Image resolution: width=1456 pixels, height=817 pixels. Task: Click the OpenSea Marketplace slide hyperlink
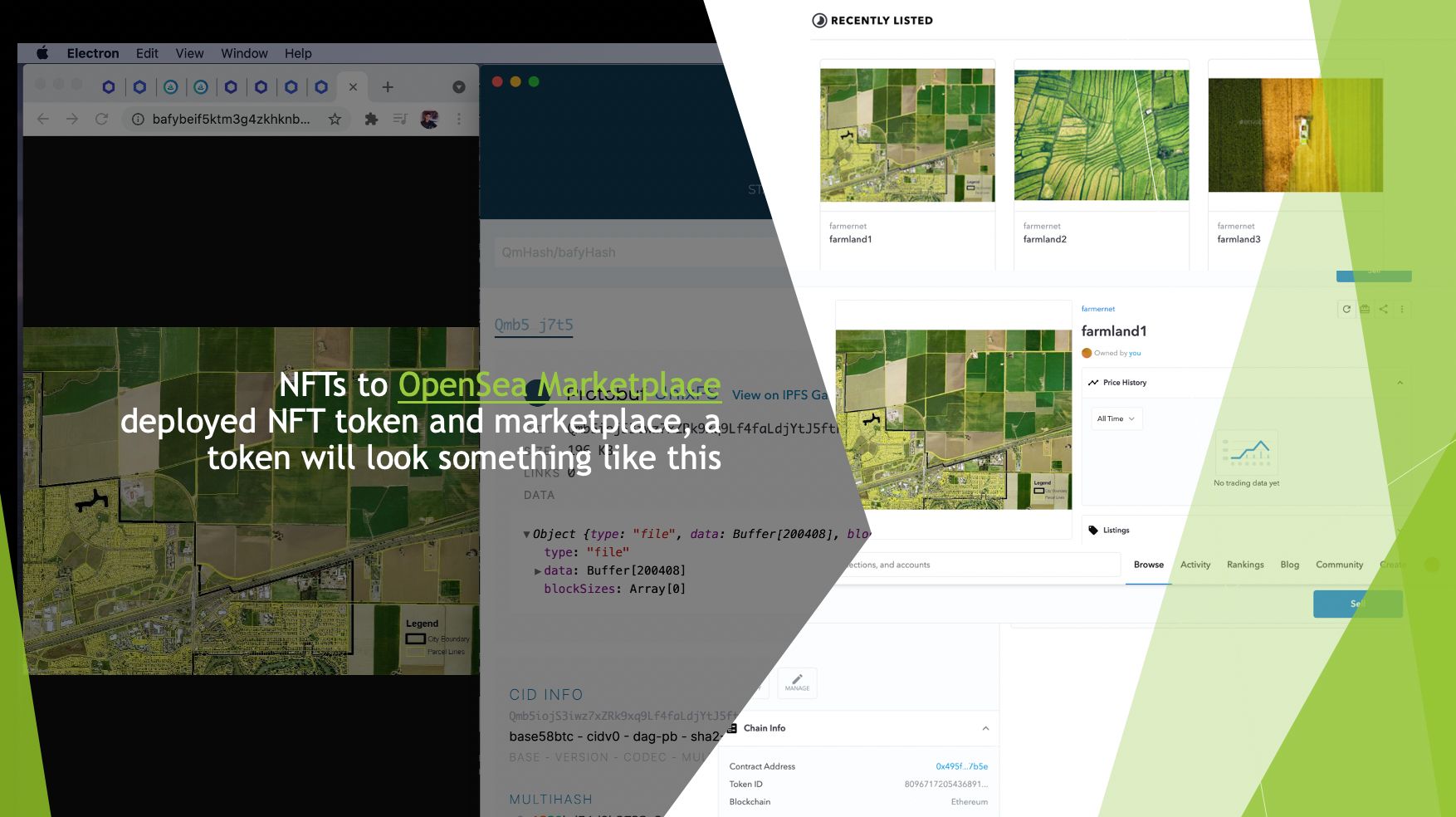coord(559,384)
